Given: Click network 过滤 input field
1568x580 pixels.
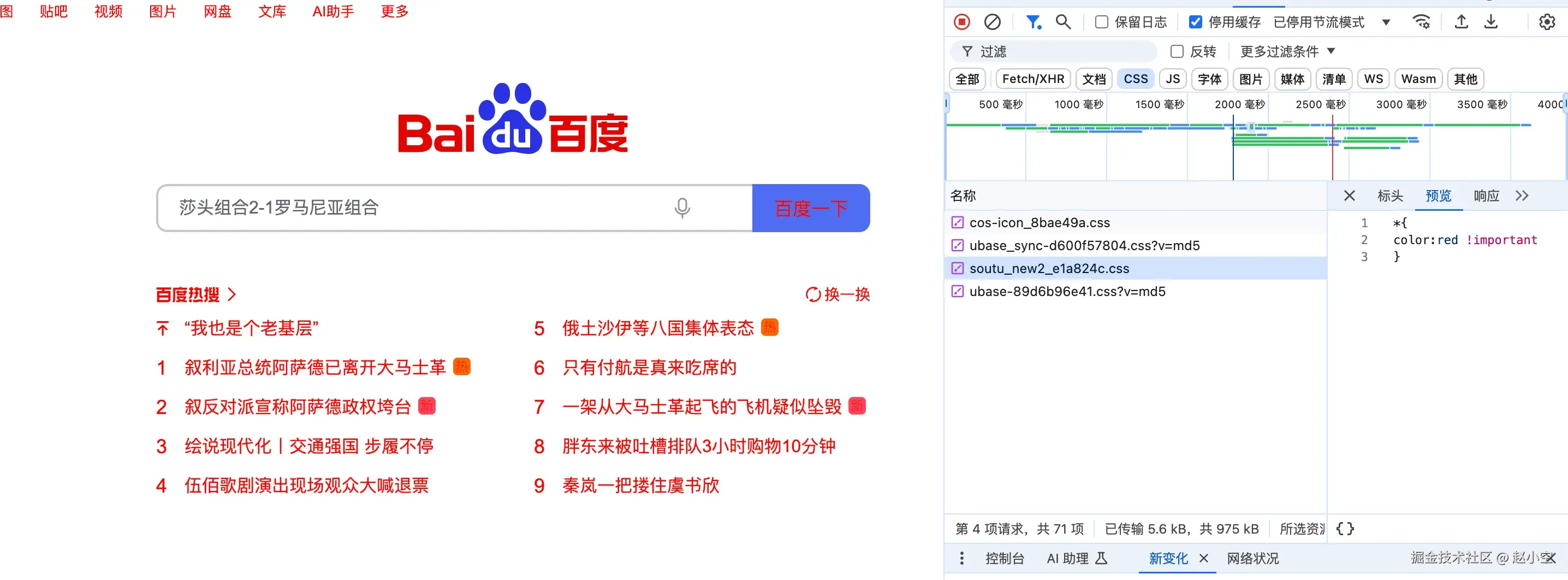Looking at the screenshot, I should (1053, 52).
